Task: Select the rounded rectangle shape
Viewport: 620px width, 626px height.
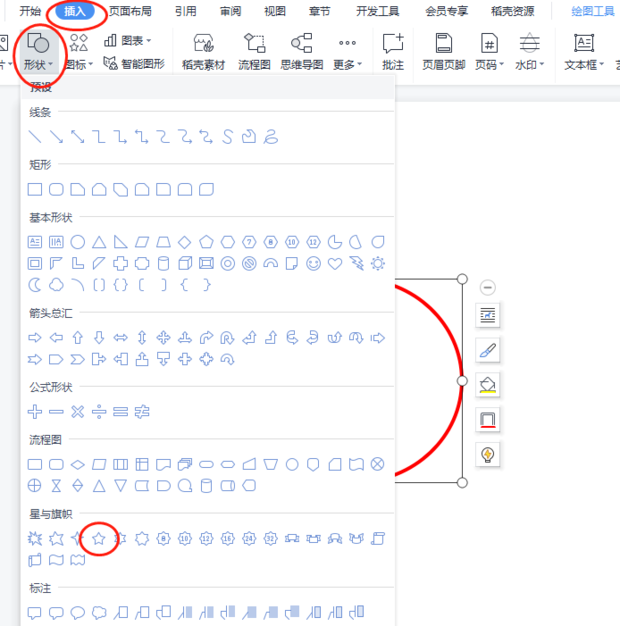Action: coord(56,189)
